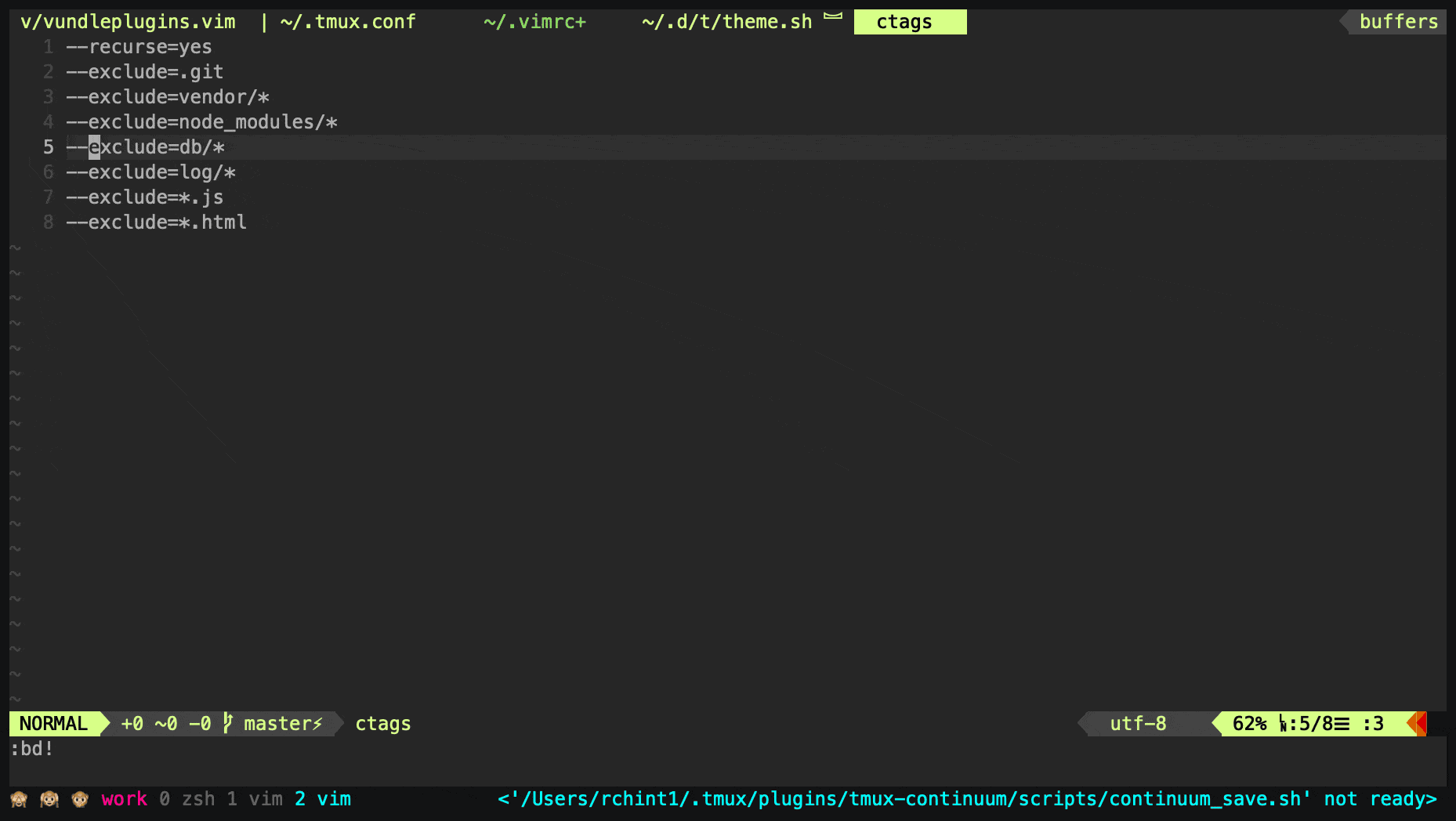Click line number 1 in gutter
The image size is (1456, 821).
(49, 47)
